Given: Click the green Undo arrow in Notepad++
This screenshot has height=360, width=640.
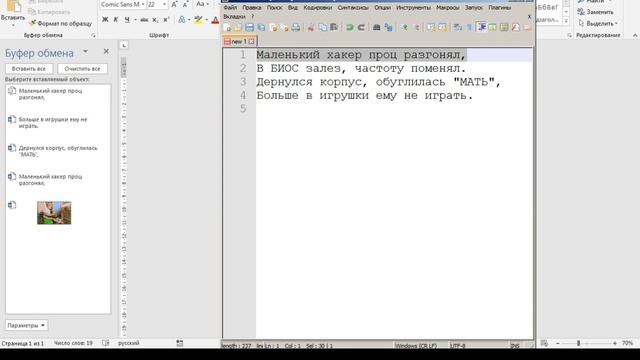Looking at the screenshot, I should coord(349,27).
